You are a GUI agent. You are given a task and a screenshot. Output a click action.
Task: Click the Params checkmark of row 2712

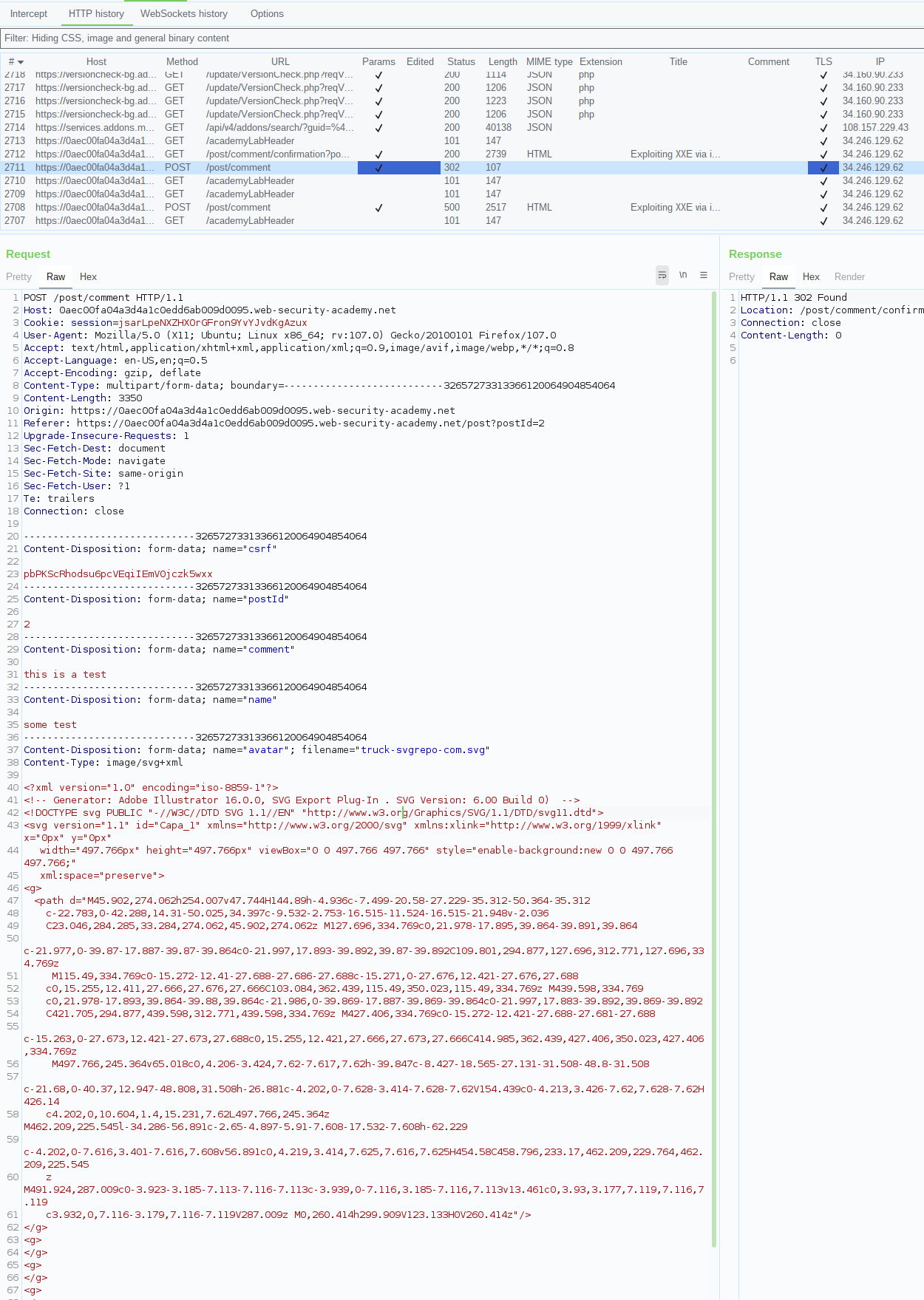378,154
